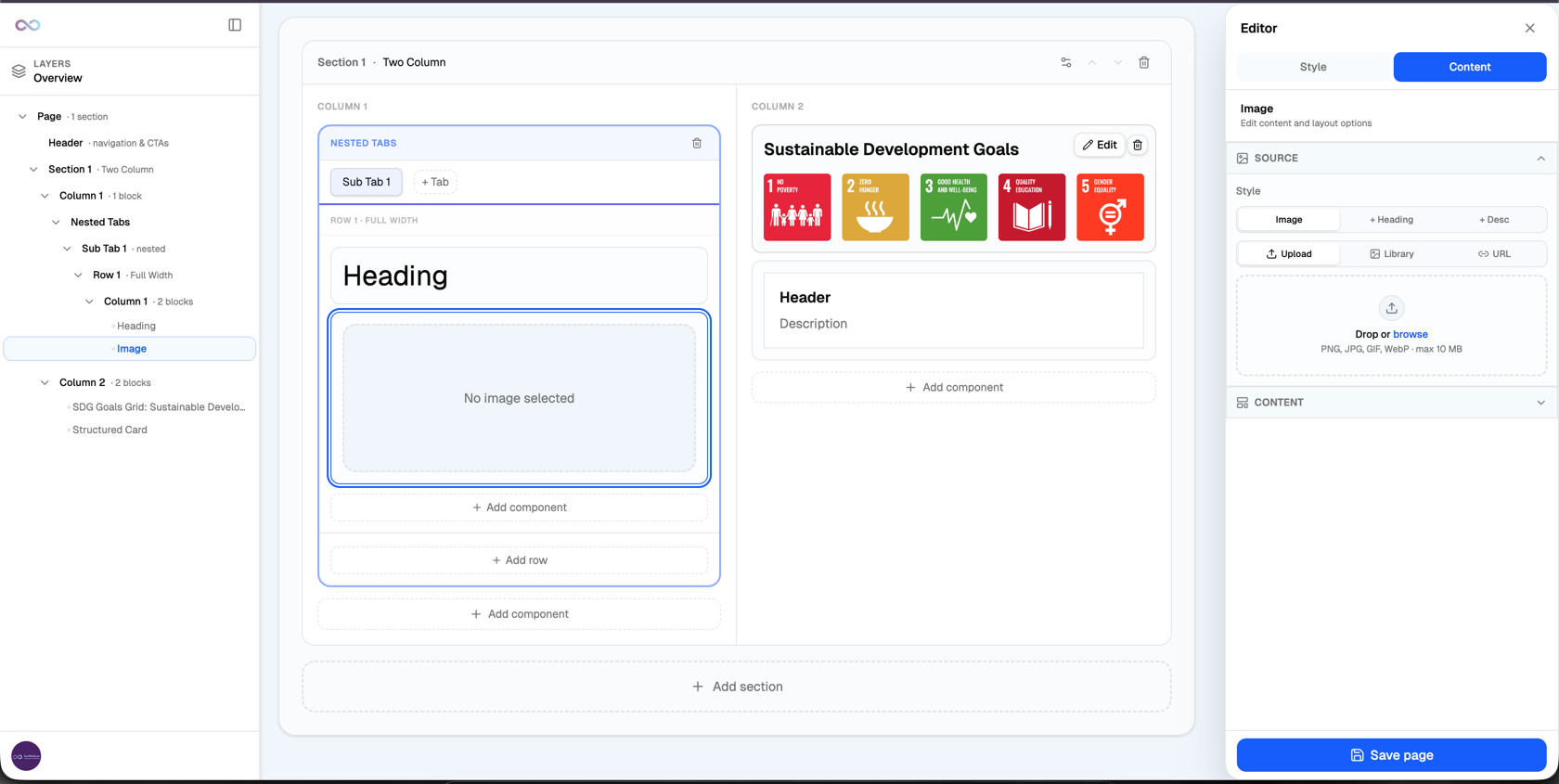Open Section 1 settings sliders icon
Image resolution: width=1559 pixels, height=784 pixels.
(1065, 62)
